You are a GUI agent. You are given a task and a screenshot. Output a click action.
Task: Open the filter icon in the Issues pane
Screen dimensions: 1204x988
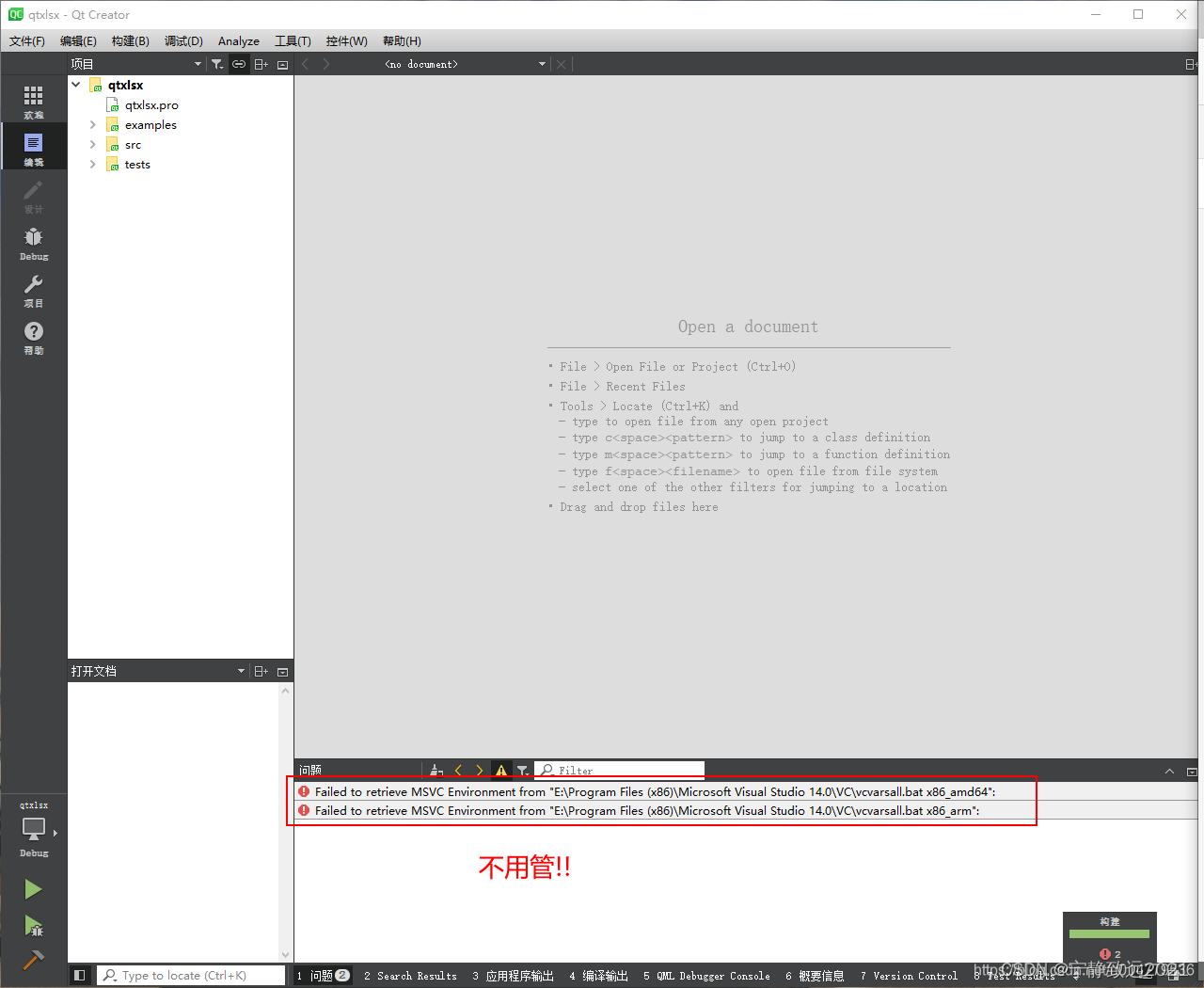click(x=524, y=770)
